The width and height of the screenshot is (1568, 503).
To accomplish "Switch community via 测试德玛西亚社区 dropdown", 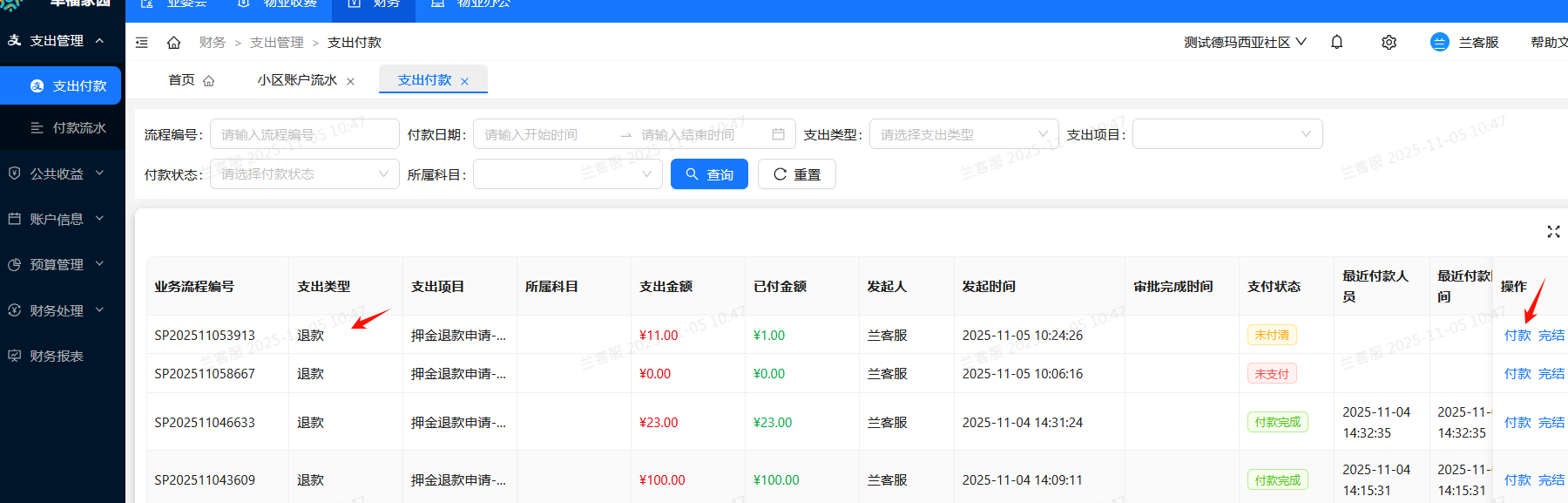I will (x=1244, y=42).
